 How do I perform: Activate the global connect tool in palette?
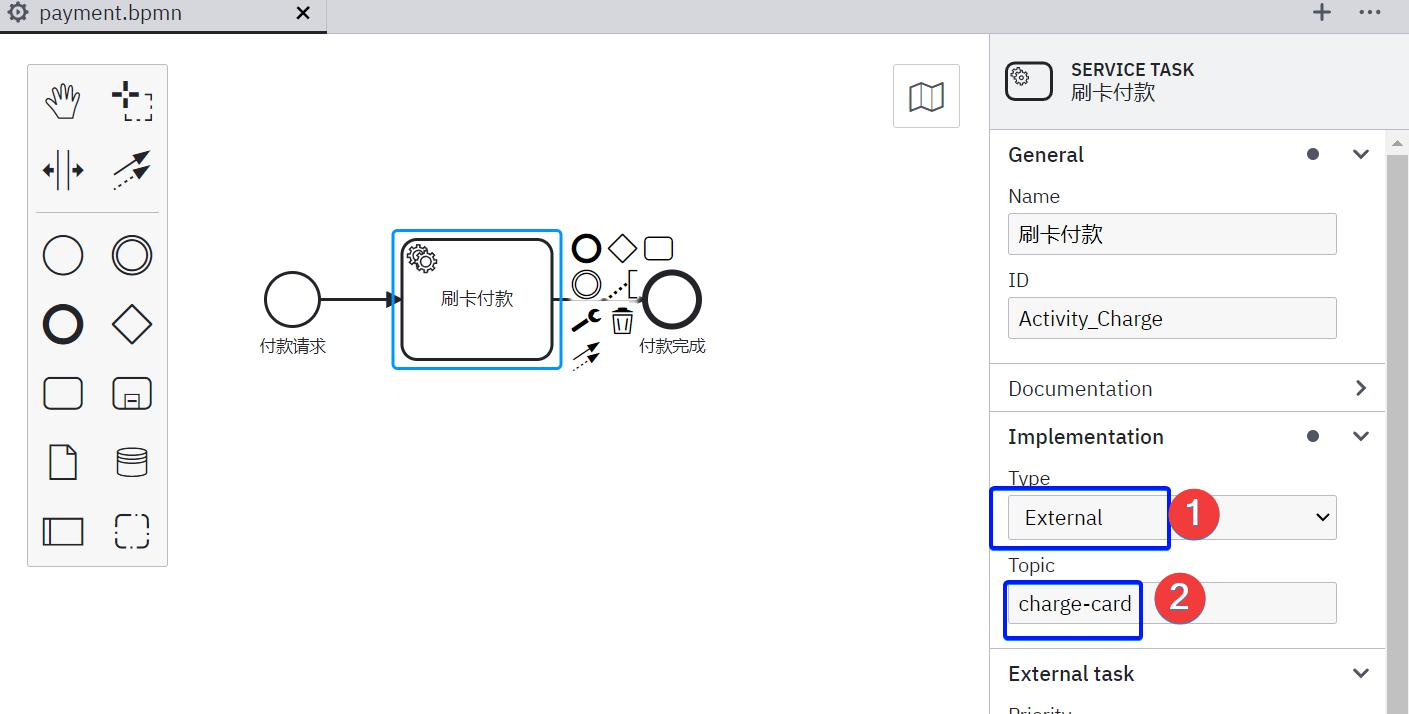[x=132, y=170]
